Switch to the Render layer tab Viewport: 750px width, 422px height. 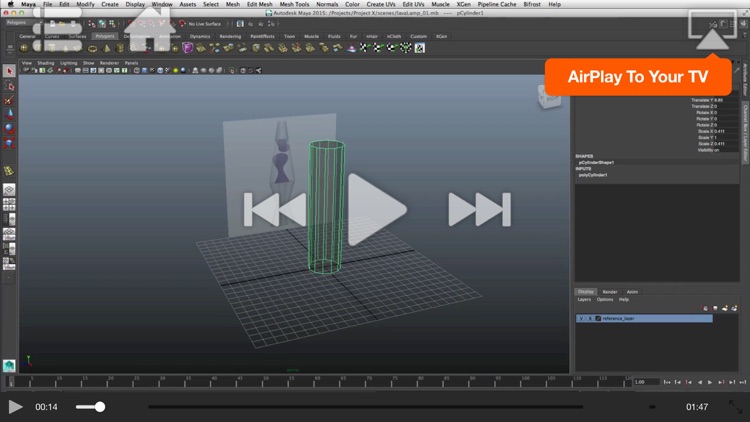click(610, 292)
